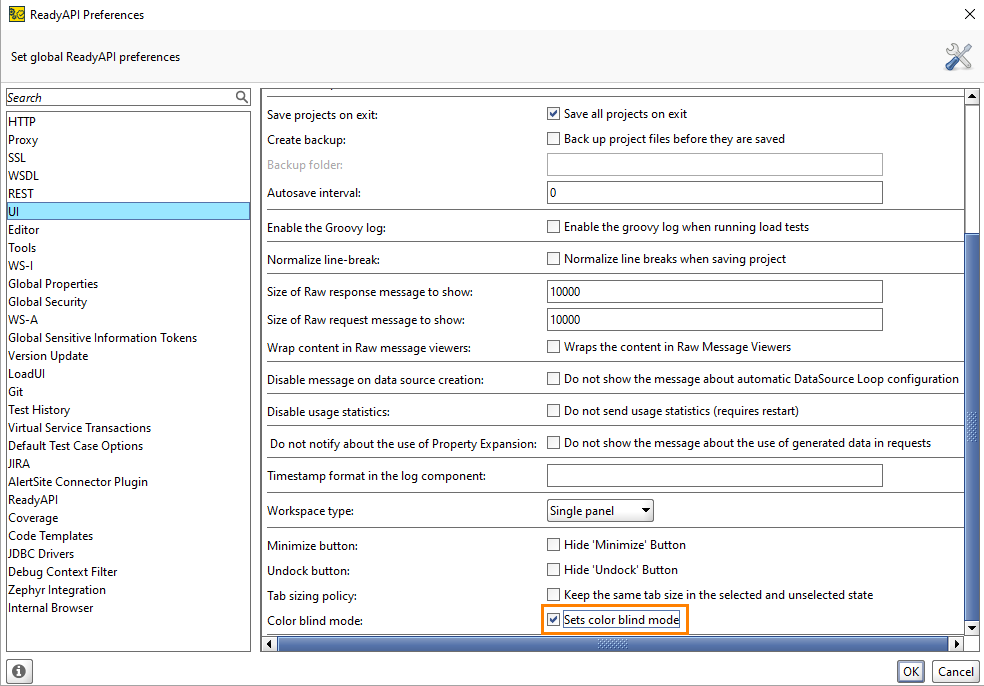This screenshot has width=984, height=686.
Task: Open the WSDL settings category
Action: 128,176
